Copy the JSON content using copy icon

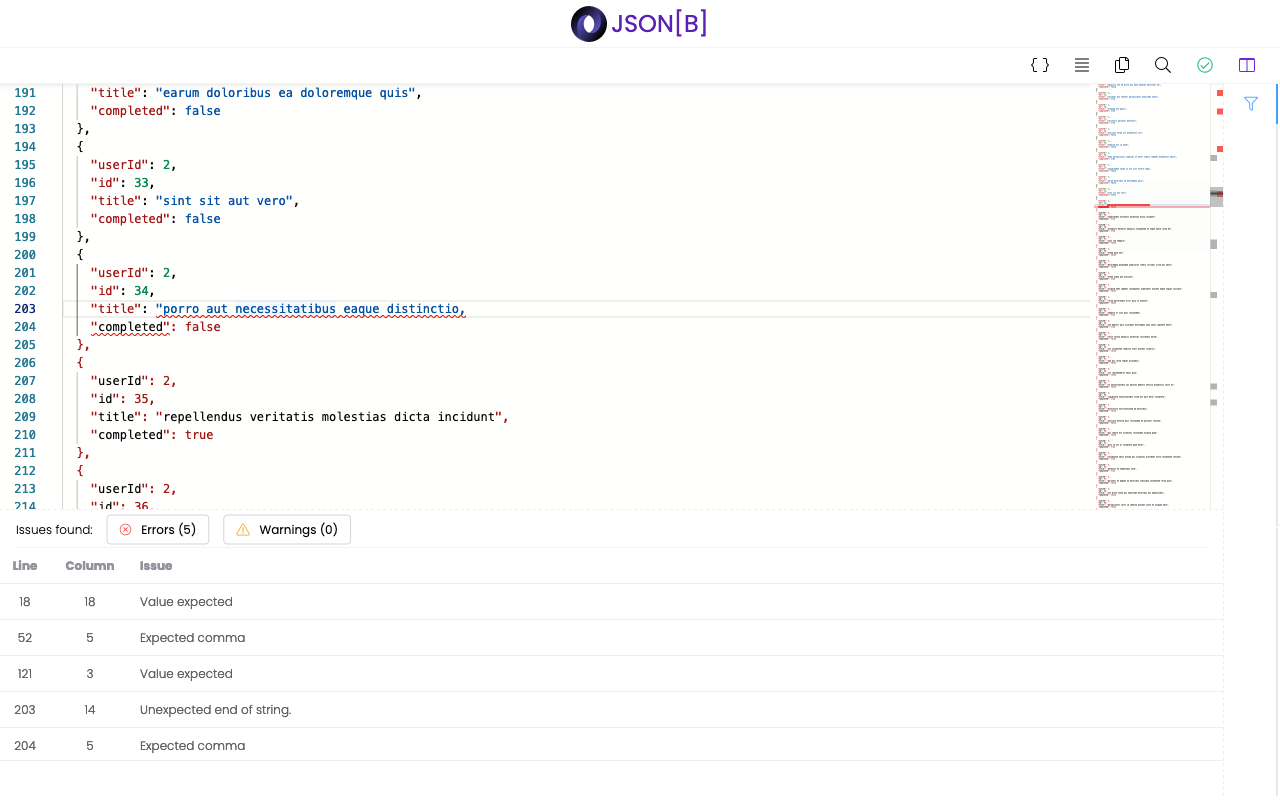point(1121,64)
